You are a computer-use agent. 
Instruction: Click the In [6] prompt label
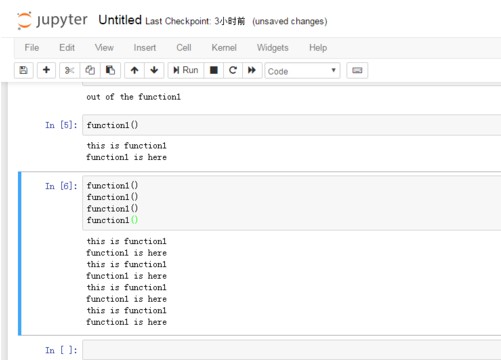61,186
